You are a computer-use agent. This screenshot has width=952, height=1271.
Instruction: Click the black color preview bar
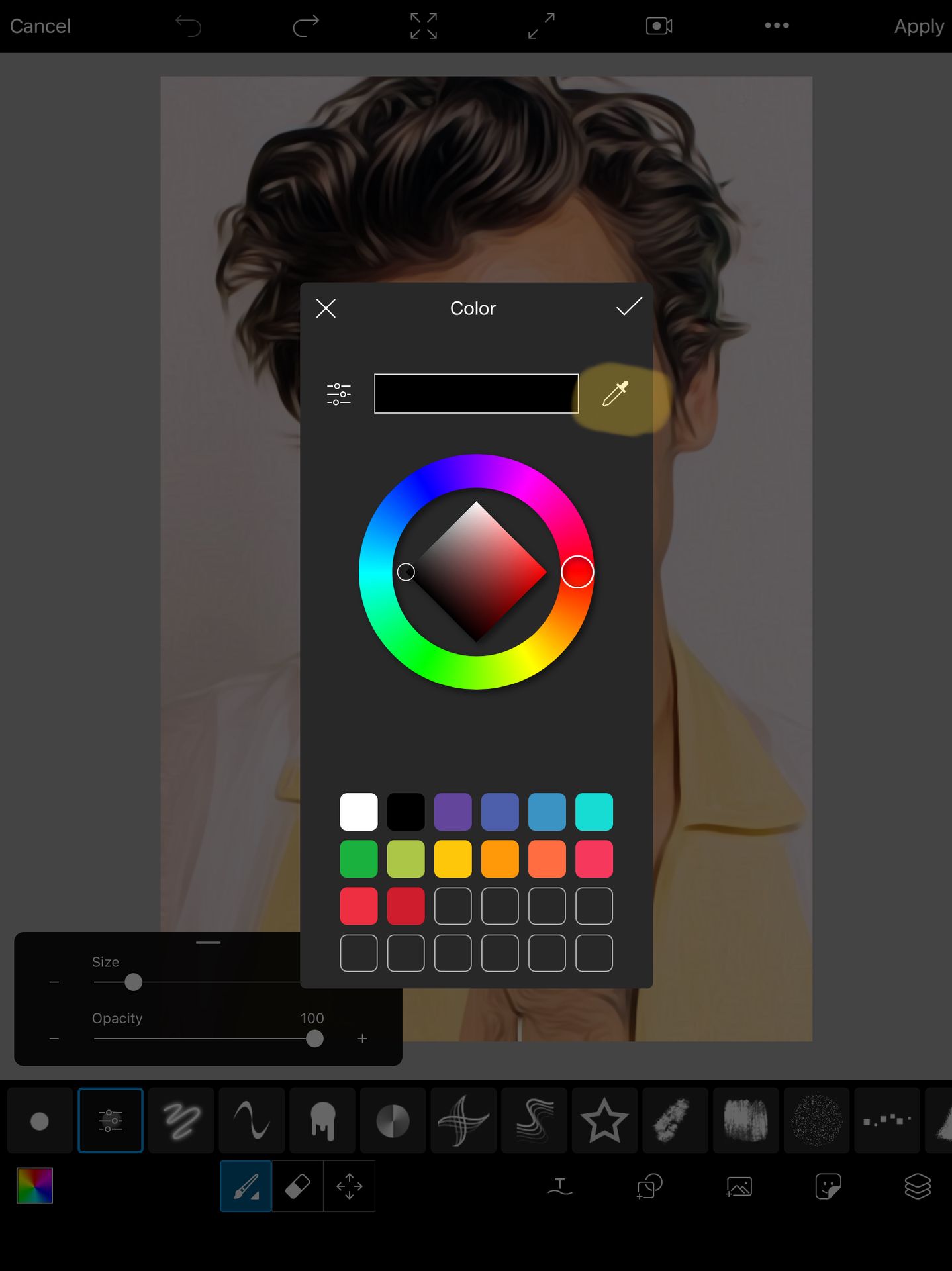[x=476, y=394]
